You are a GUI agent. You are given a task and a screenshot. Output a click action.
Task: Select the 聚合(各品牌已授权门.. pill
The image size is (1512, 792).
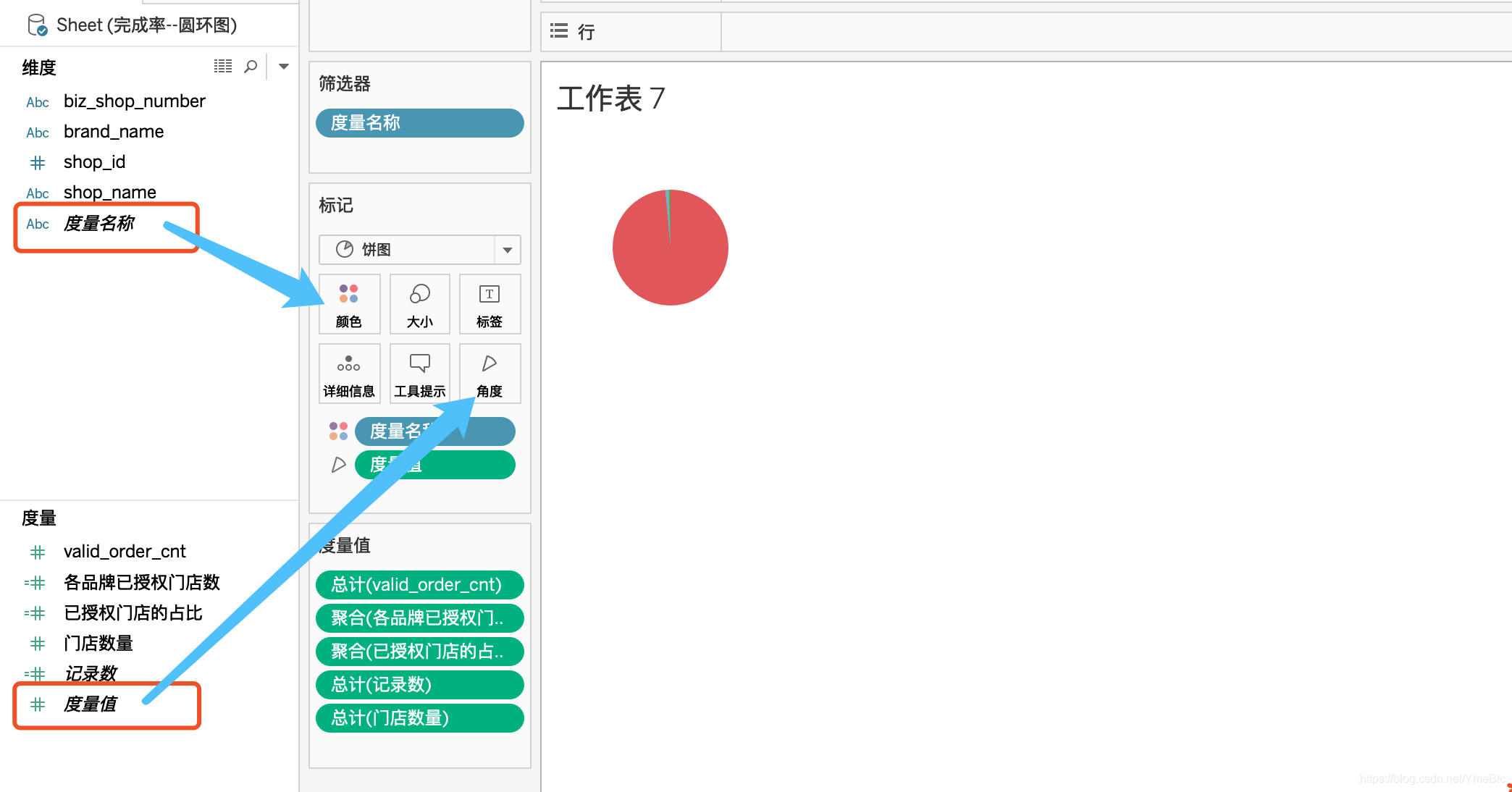[x=420, y=618]
